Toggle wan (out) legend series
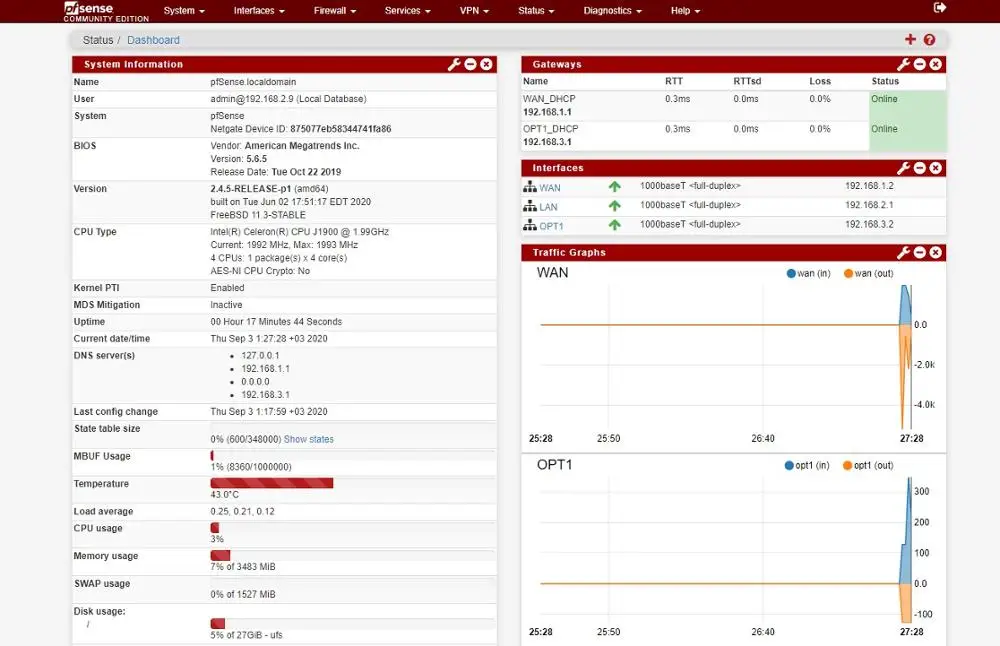The image size is (1000, 646). [x=868, y=274]
